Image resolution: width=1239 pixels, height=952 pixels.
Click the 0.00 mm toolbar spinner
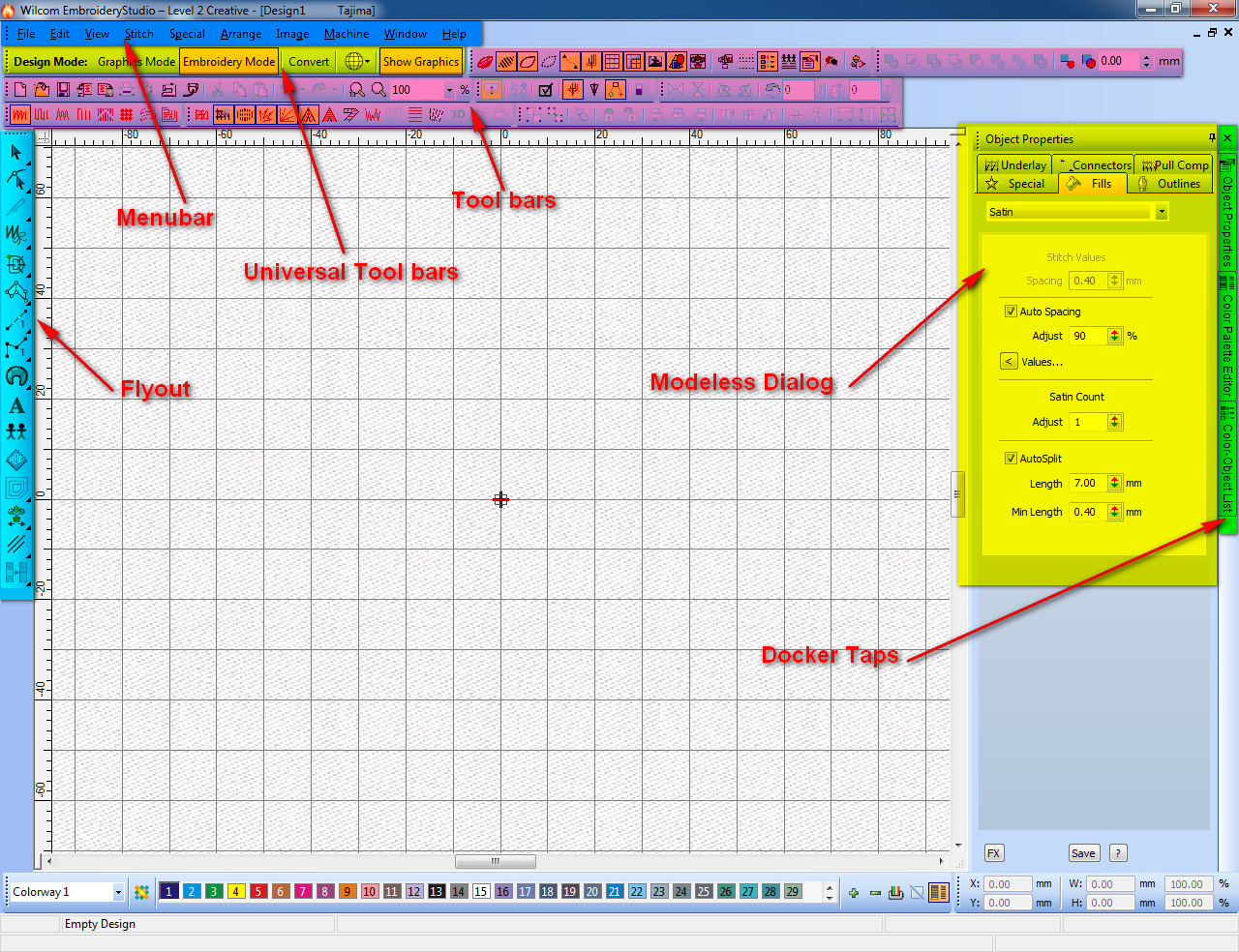1147,61
